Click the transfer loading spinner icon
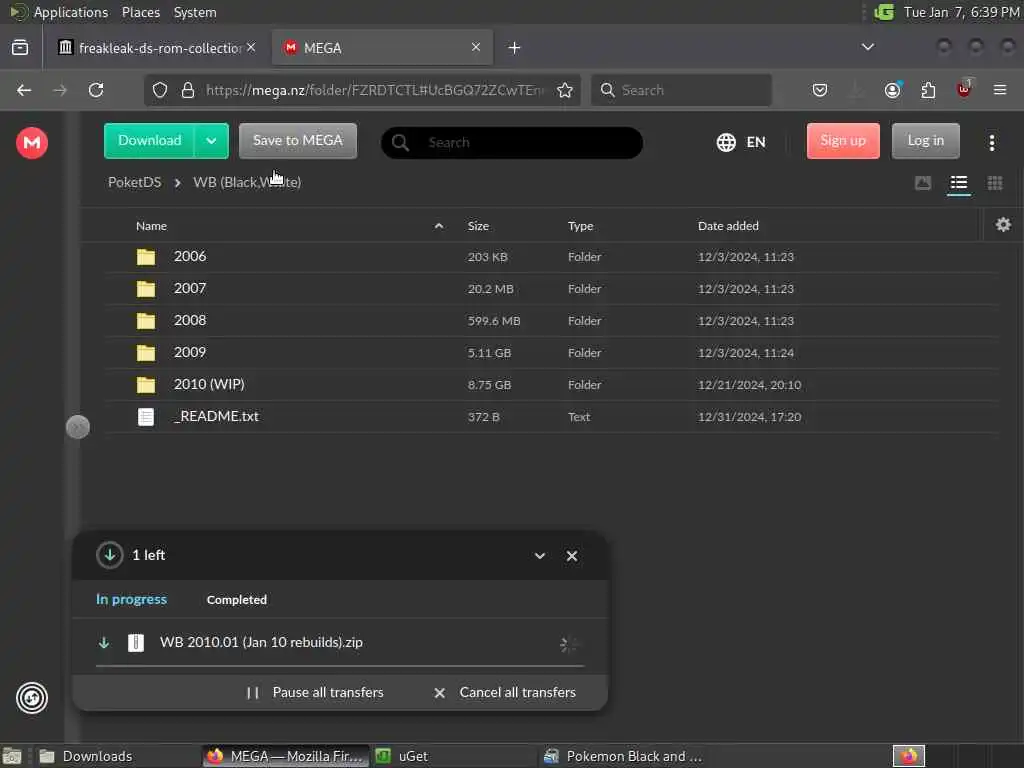The height and width of the screenshot is (768, 1024). [x=568, y=644]
